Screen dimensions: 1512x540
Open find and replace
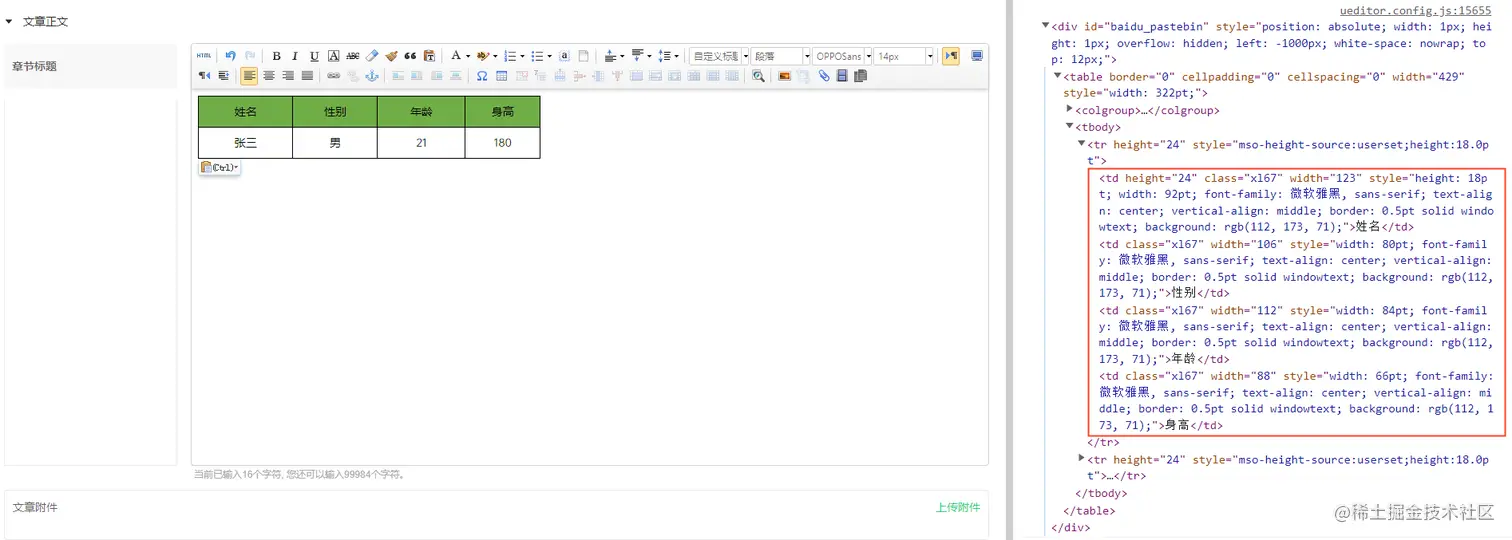point(758,75)
